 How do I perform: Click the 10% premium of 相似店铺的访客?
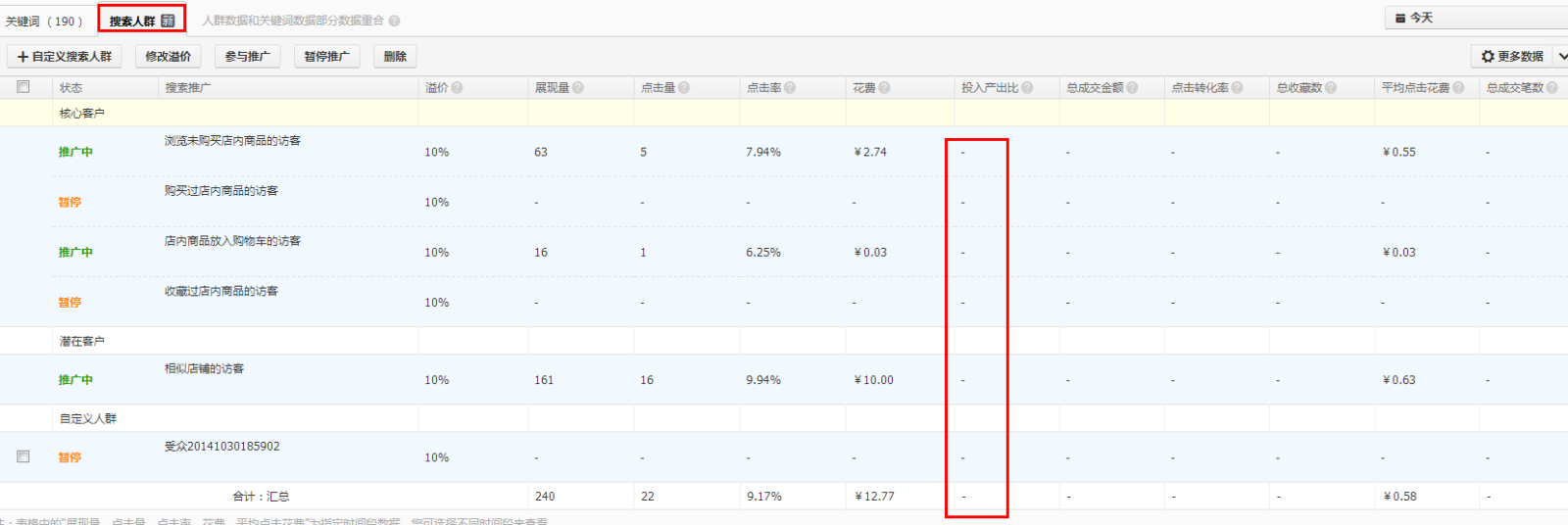437,380
